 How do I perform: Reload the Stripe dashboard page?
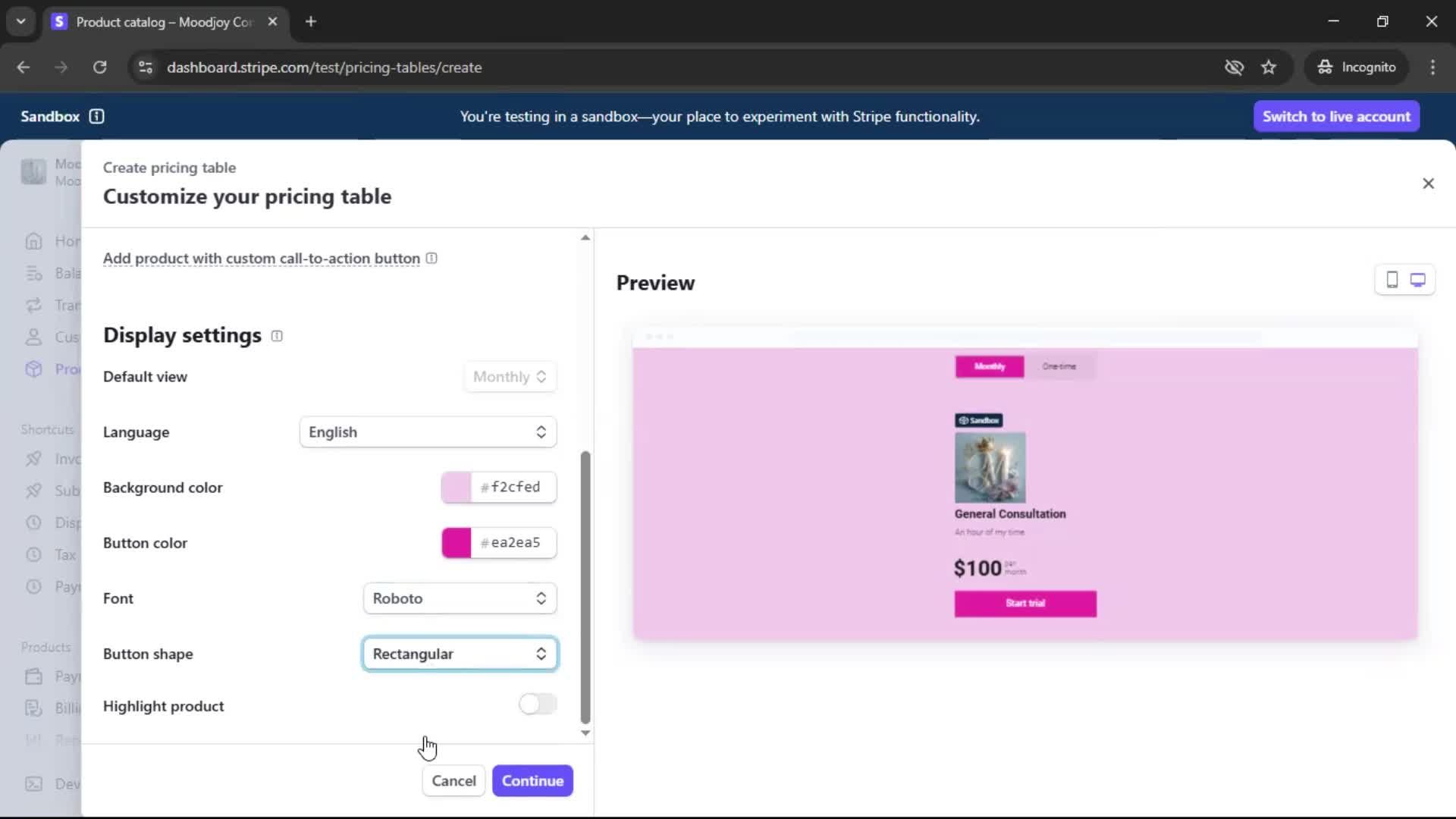[x=99, y=67]
